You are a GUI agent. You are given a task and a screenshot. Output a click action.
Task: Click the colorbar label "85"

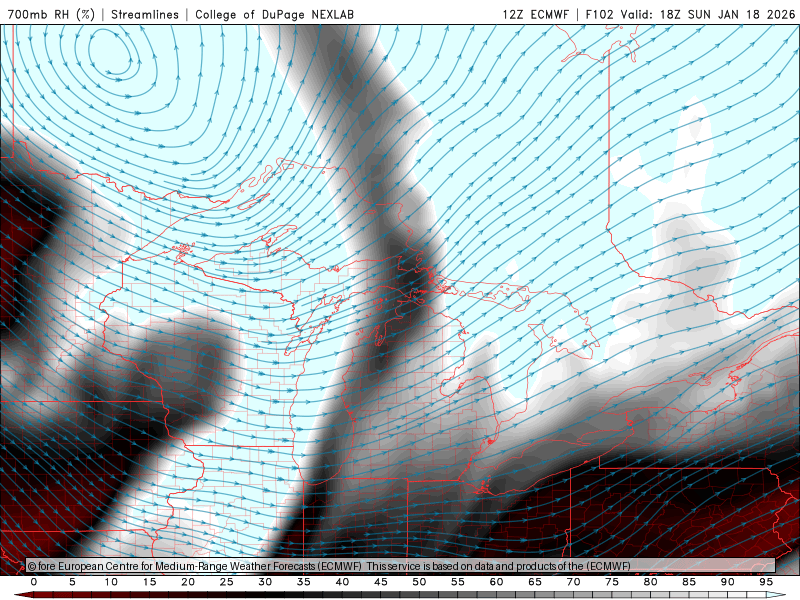pyautogui.click(x=689, y=582)
